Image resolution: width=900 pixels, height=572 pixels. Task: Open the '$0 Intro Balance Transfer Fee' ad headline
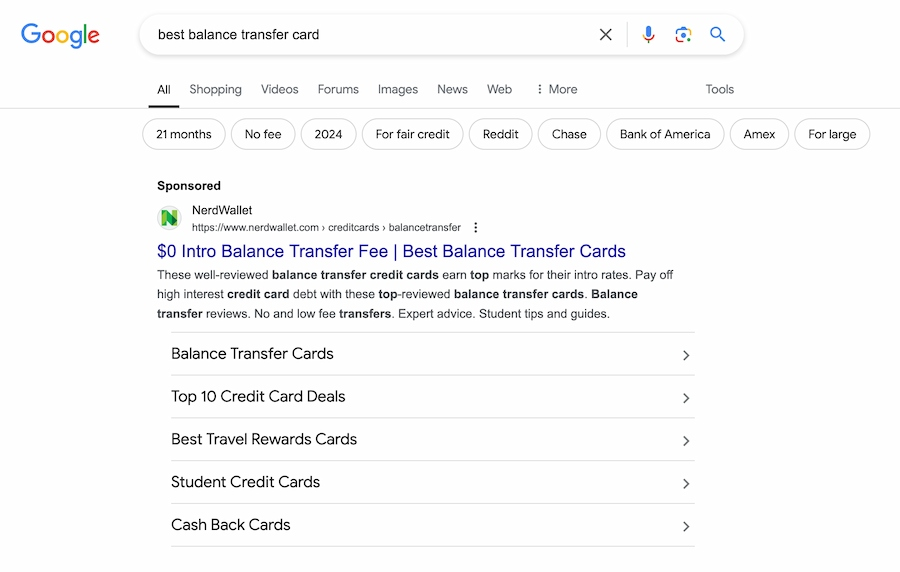coord(391,251)
